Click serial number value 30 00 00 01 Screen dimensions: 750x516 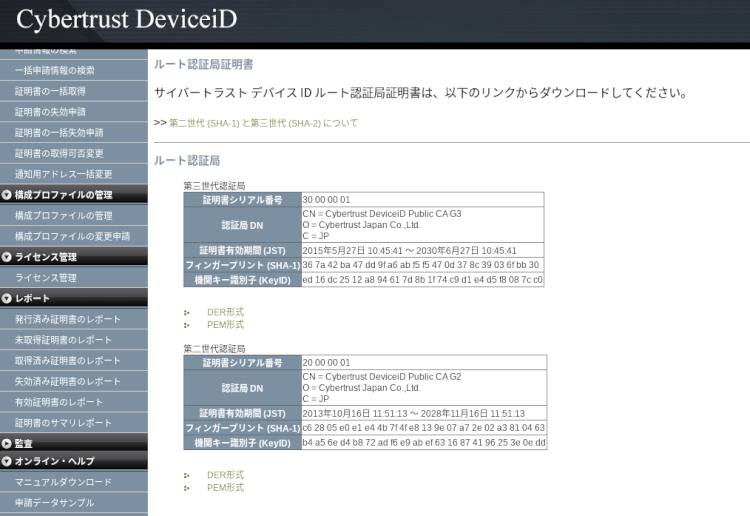coord(326,199)
